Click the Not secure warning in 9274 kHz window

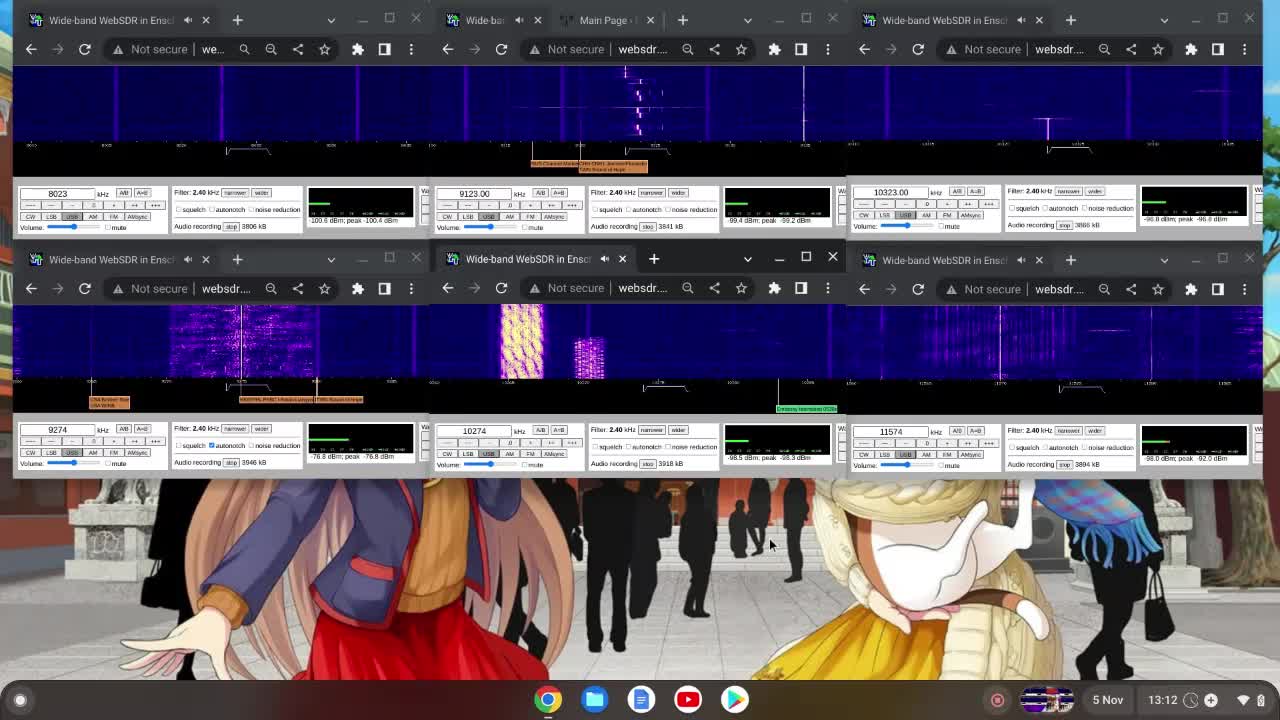149,289
